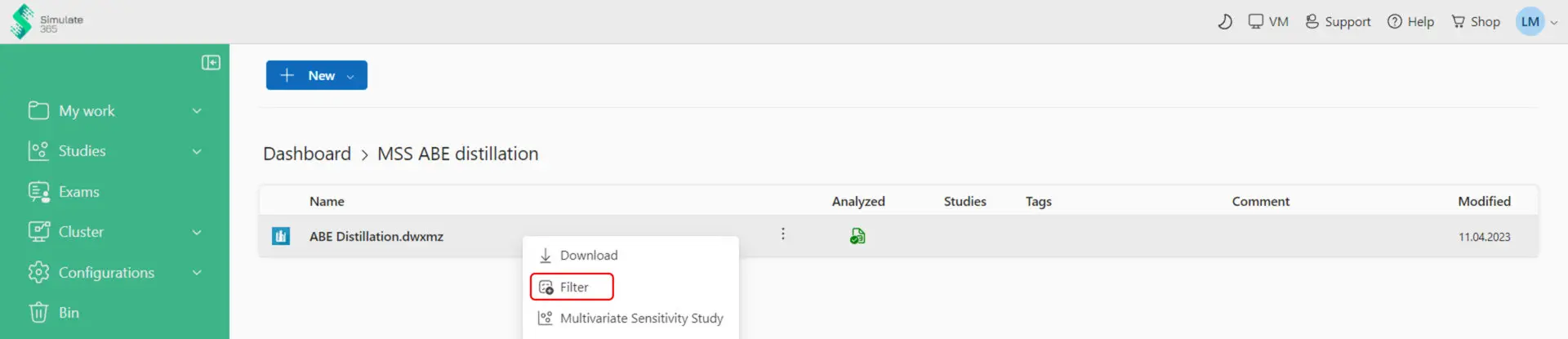Open the LM user avatar menu

pos(1530,22)
